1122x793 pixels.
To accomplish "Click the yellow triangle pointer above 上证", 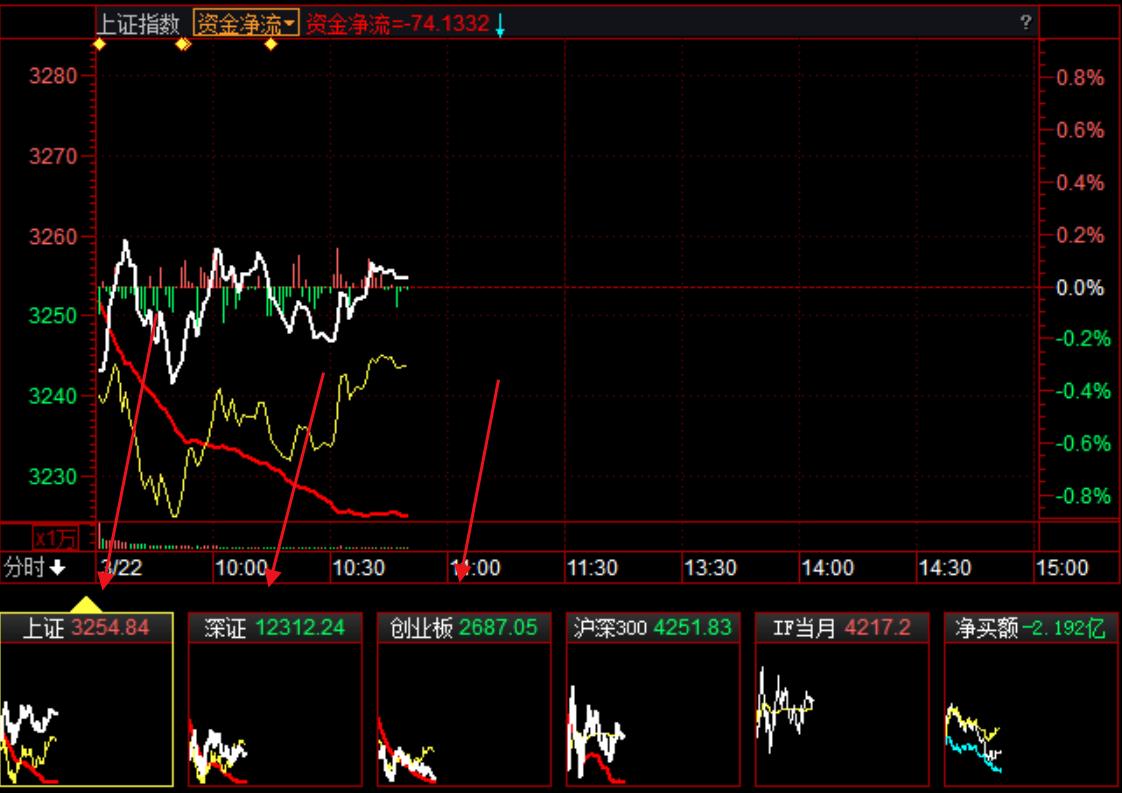I will point(87,604).
